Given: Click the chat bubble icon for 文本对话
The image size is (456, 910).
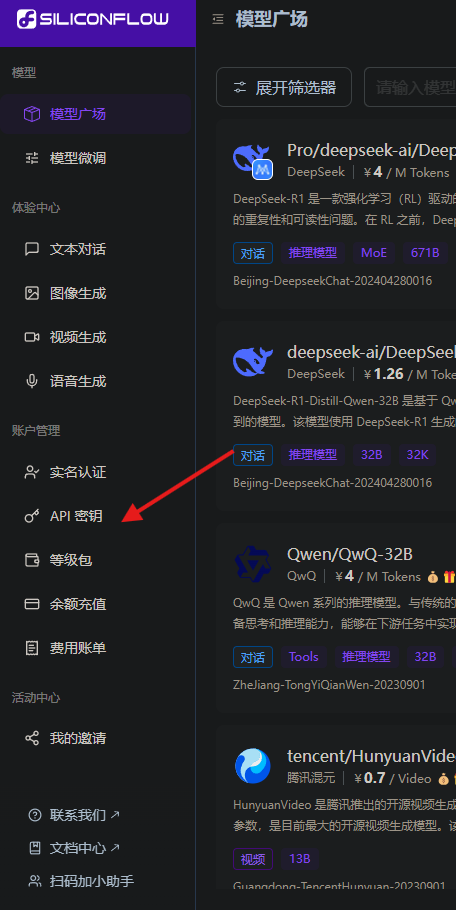Looking at the screenshot, I should click(32, 250).
